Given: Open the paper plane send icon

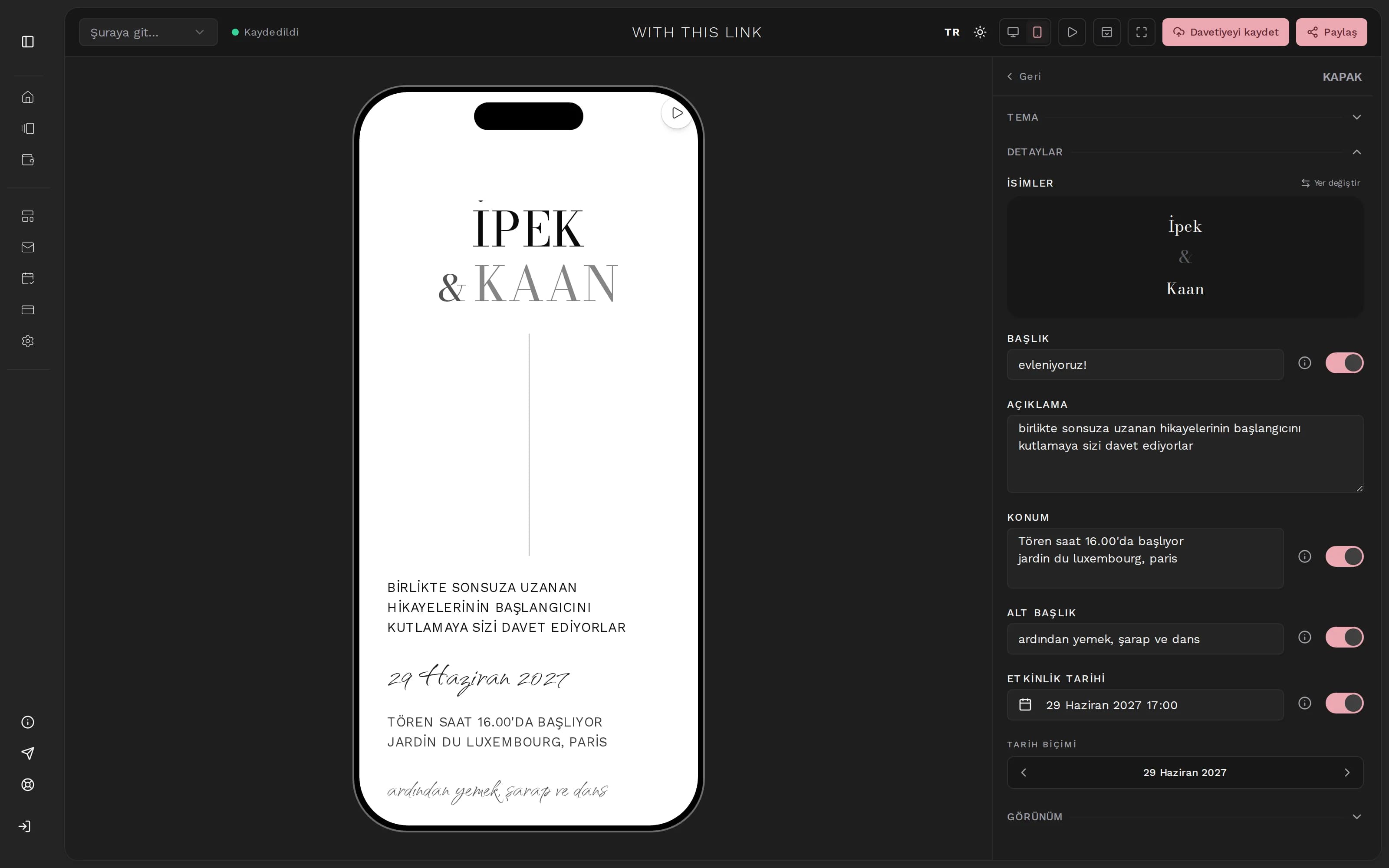Looking at the screenshot, I should click(27, 753).
